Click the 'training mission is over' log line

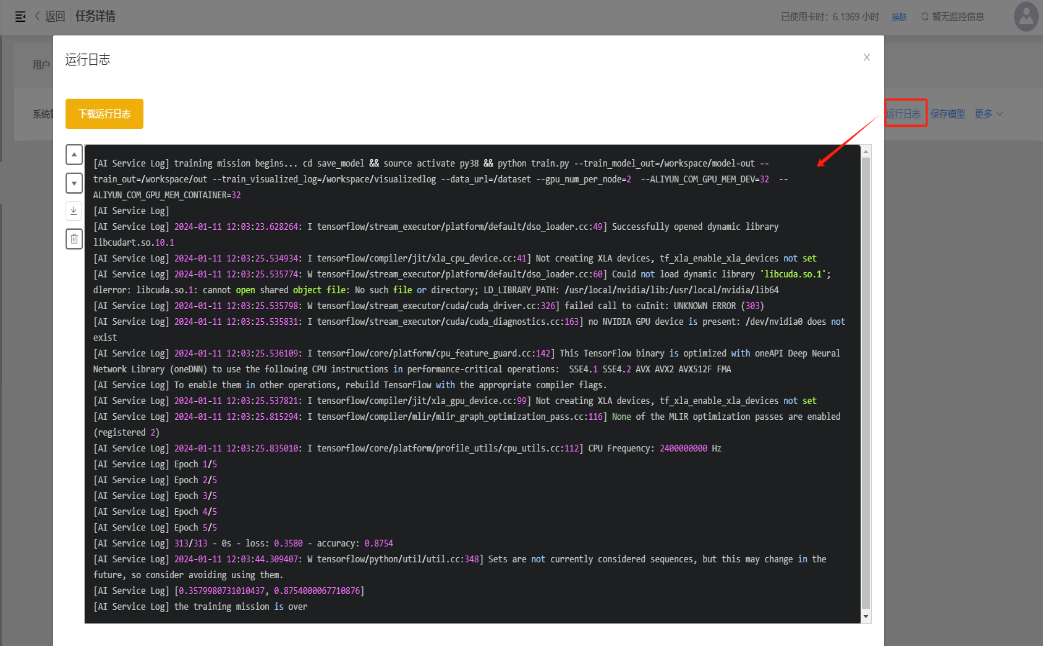tap(200, 607)
